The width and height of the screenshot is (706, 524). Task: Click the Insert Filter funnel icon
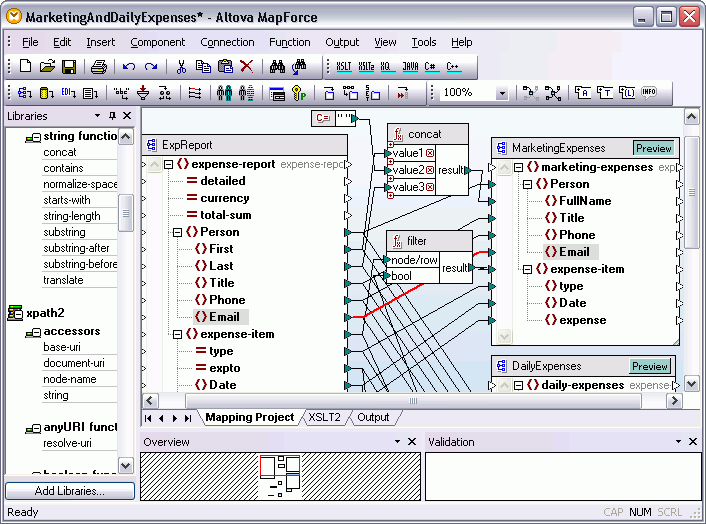pyautogui.click(x=143, y=93)
